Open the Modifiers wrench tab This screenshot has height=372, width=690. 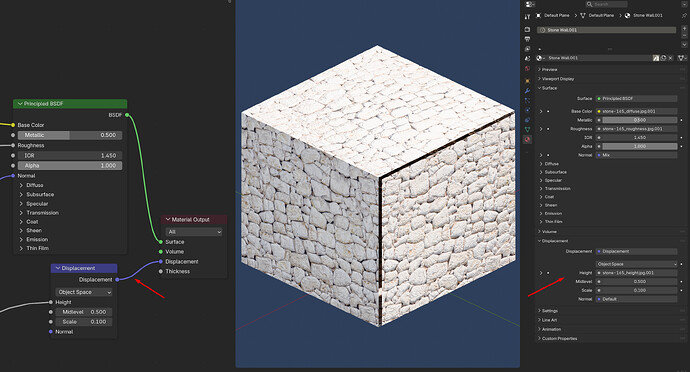point(527,91)
